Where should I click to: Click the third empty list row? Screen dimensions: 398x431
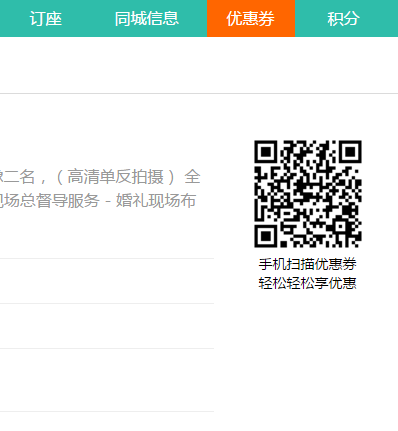[x=107, y=380]
